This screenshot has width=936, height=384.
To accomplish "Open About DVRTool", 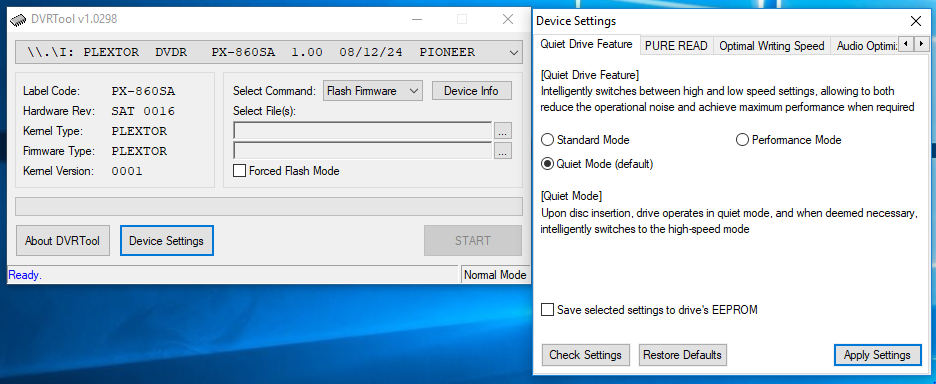I will pos(63,241).
